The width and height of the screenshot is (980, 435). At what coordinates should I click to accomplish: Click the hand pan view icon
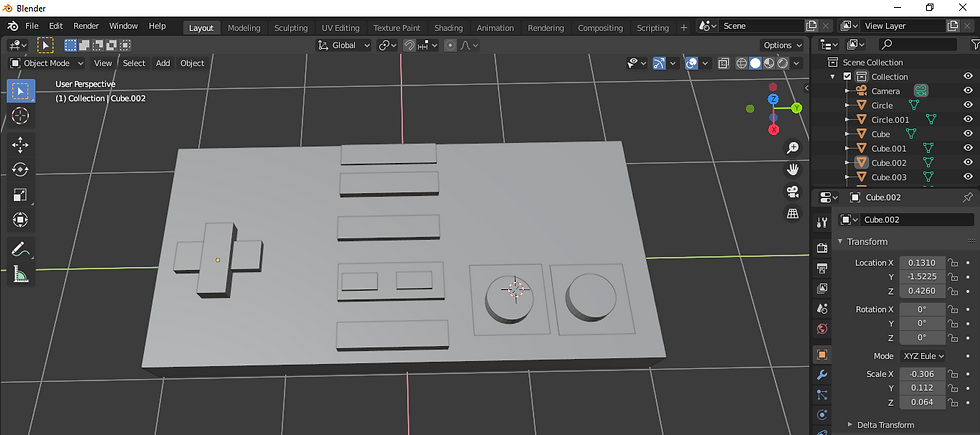click(x=792, y=169)
